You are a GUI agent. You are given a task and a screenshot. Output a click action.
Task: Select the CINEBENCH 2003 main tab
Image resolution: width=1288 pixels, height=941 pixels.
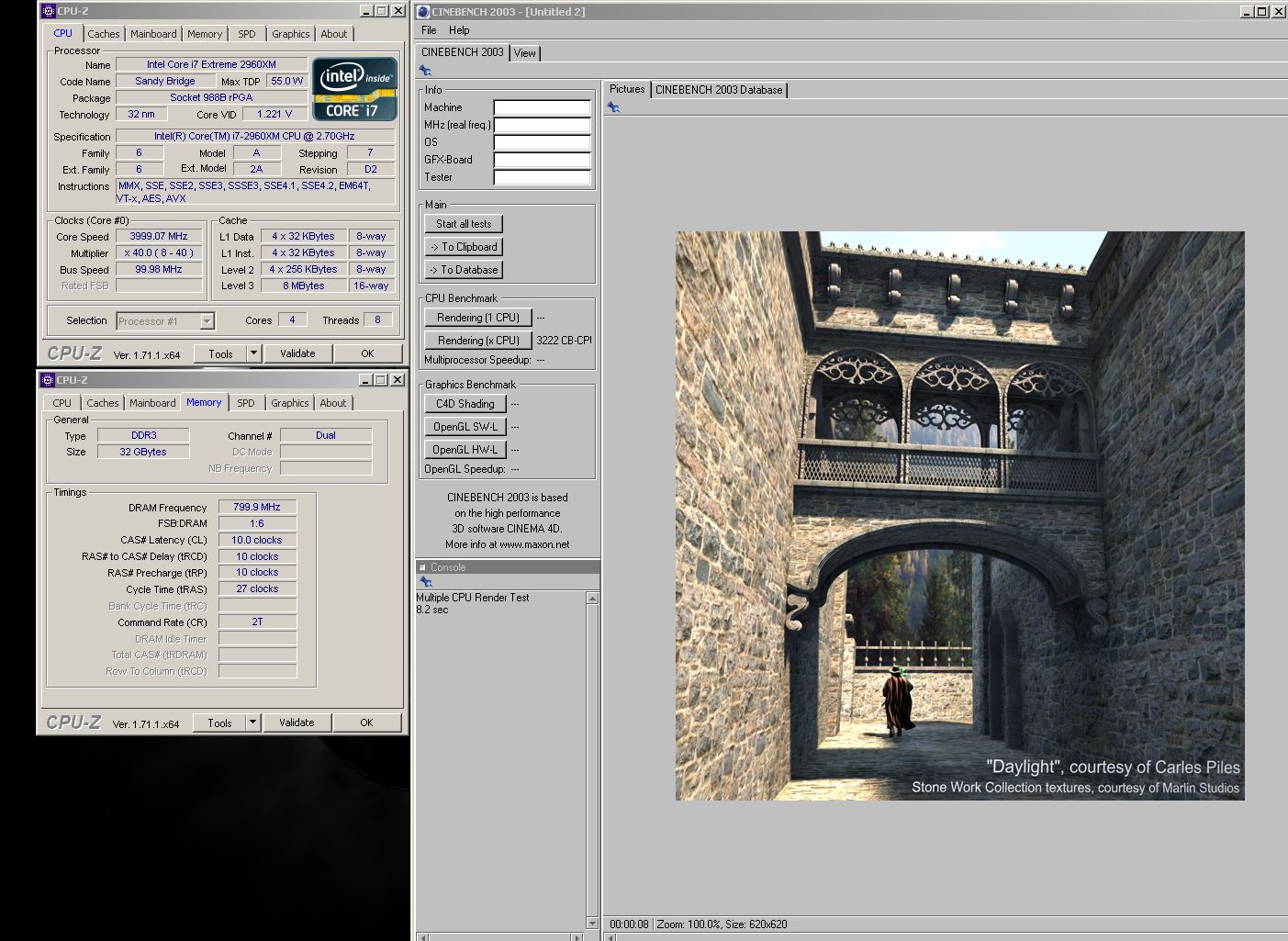coord(462,52)
